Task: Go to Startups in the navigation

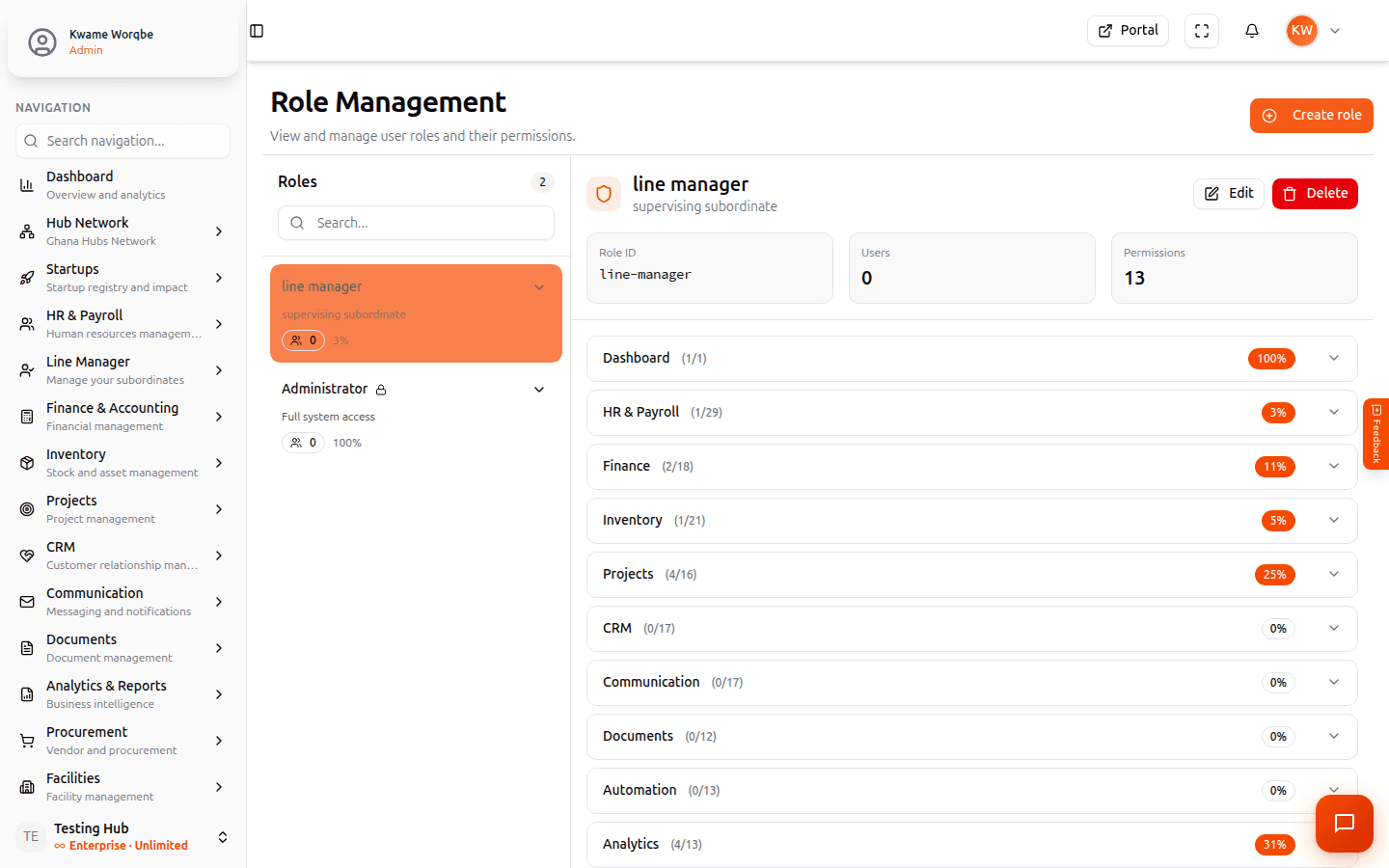Action: (x=123, y=278)
